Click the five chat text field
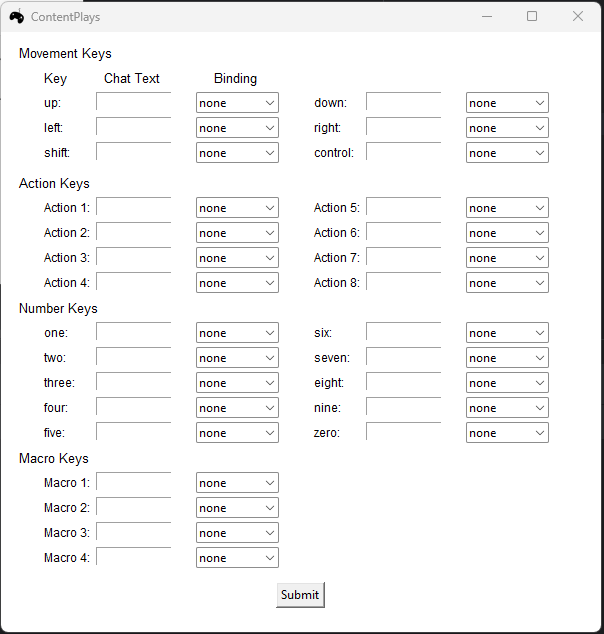Viewport: 604px width, 634px height. pyautogui.click(x=133, y=431)
